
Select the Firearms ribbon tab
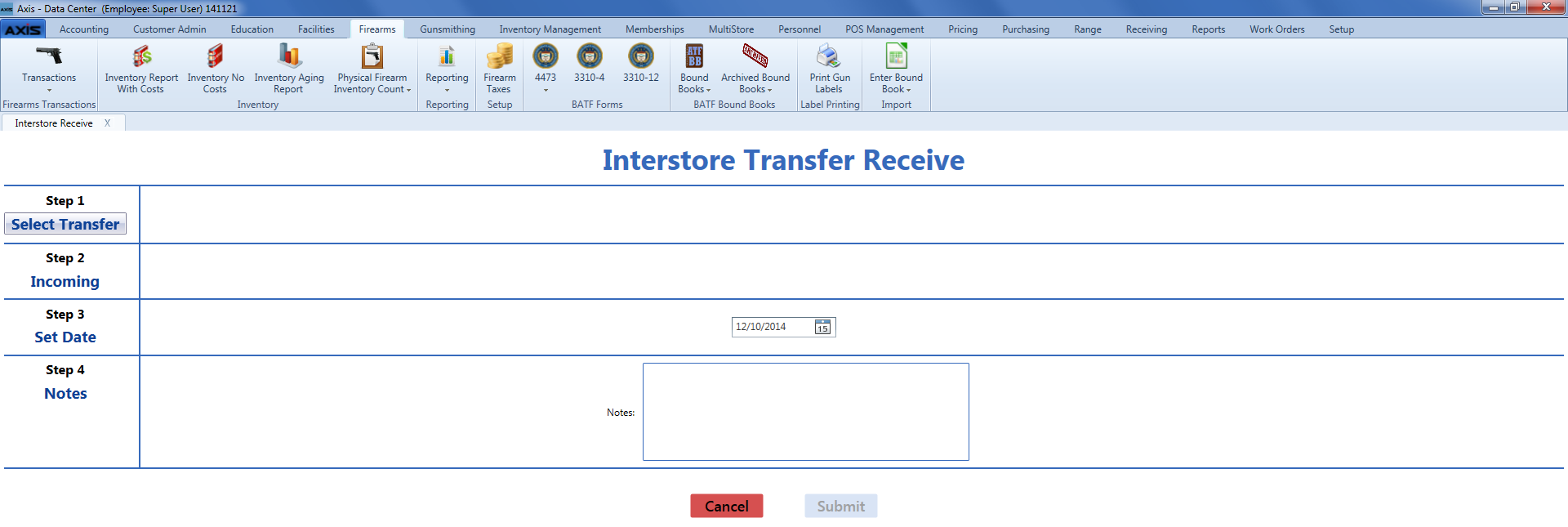(x=377, y=29)
